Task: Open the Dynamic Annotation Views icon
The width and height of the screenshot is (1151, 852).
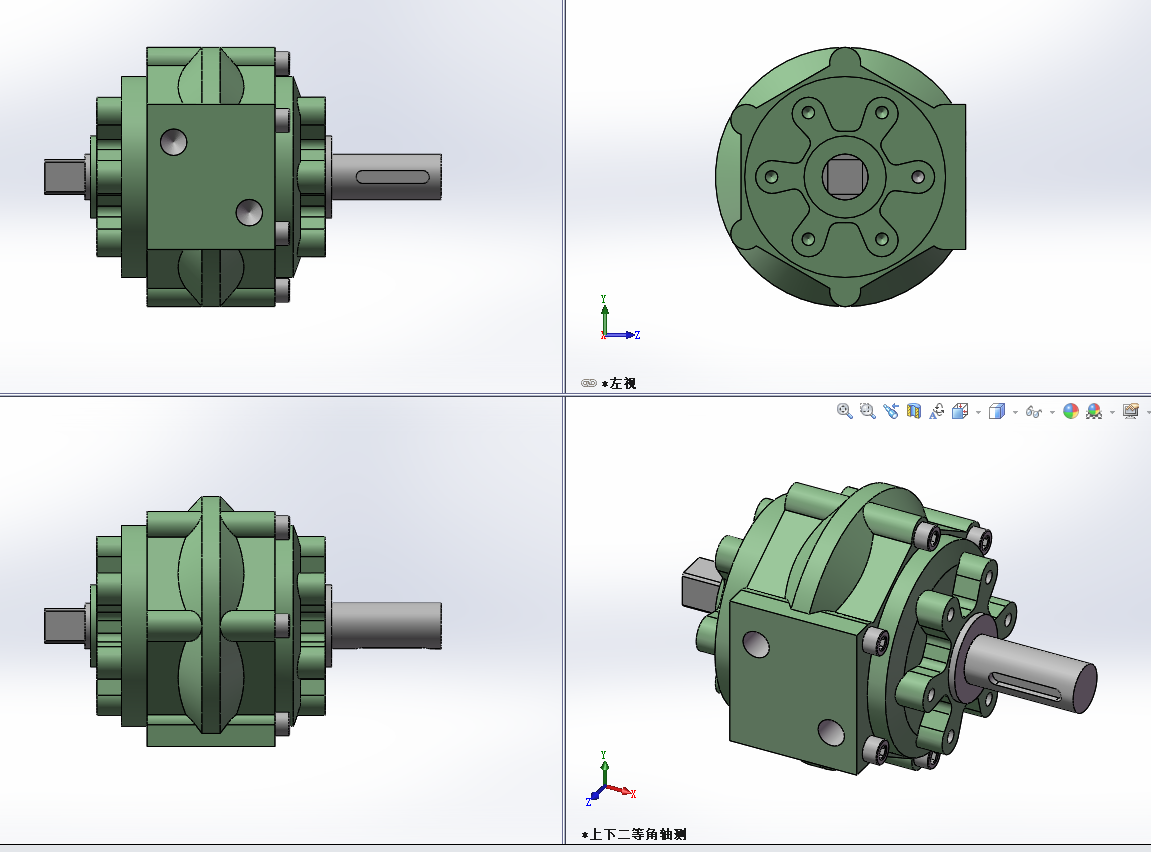Action: pyautogui.click(x=937, y=411)
